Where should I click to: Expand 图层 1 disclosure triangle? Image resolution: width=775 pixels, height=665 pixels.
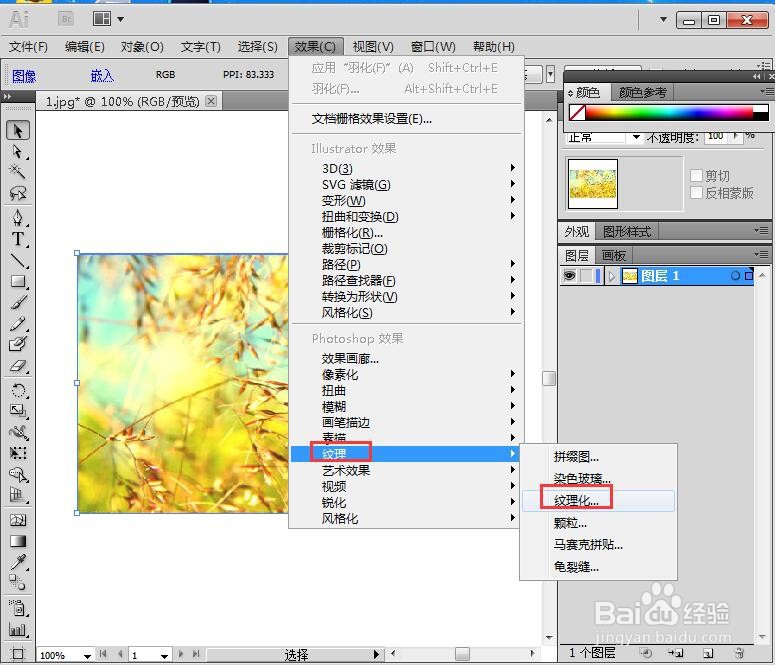pos(612,276)
